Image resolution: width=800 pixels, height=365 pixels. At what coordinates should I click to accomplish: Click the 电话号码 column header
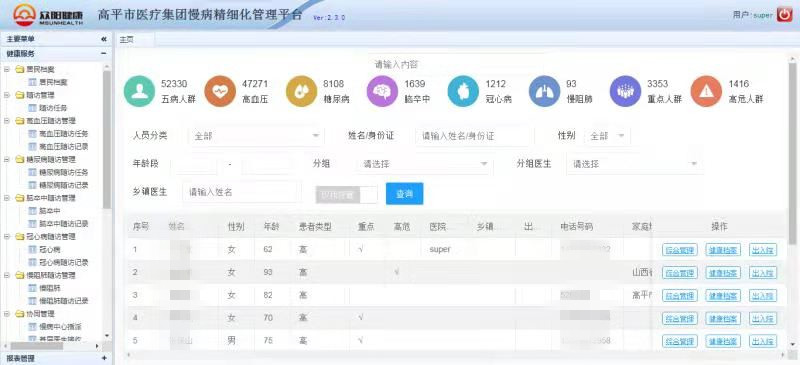[x=577, y=227]
